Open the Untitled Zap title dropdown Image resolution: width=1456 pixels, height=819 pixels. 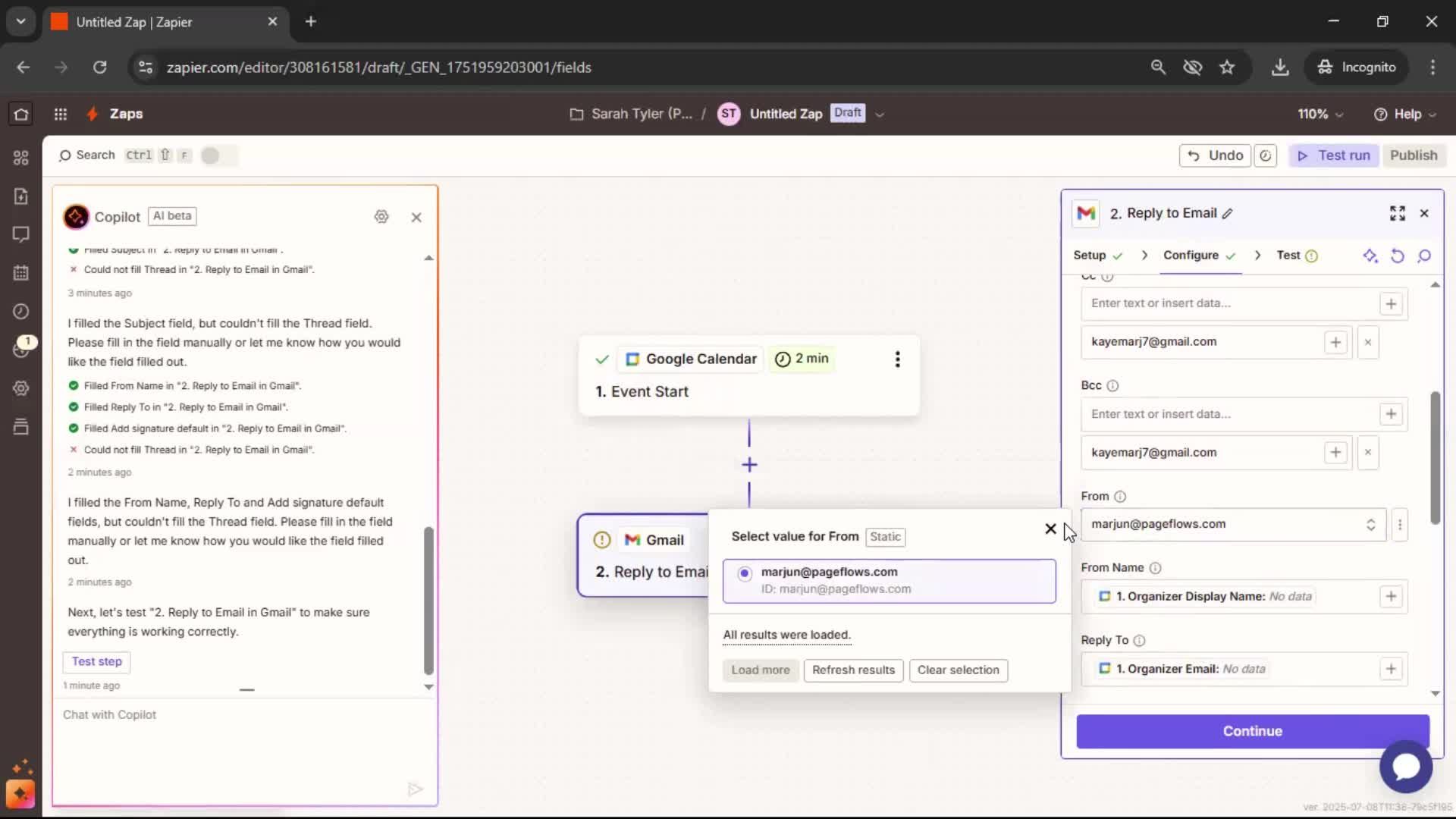click(880, 115)
